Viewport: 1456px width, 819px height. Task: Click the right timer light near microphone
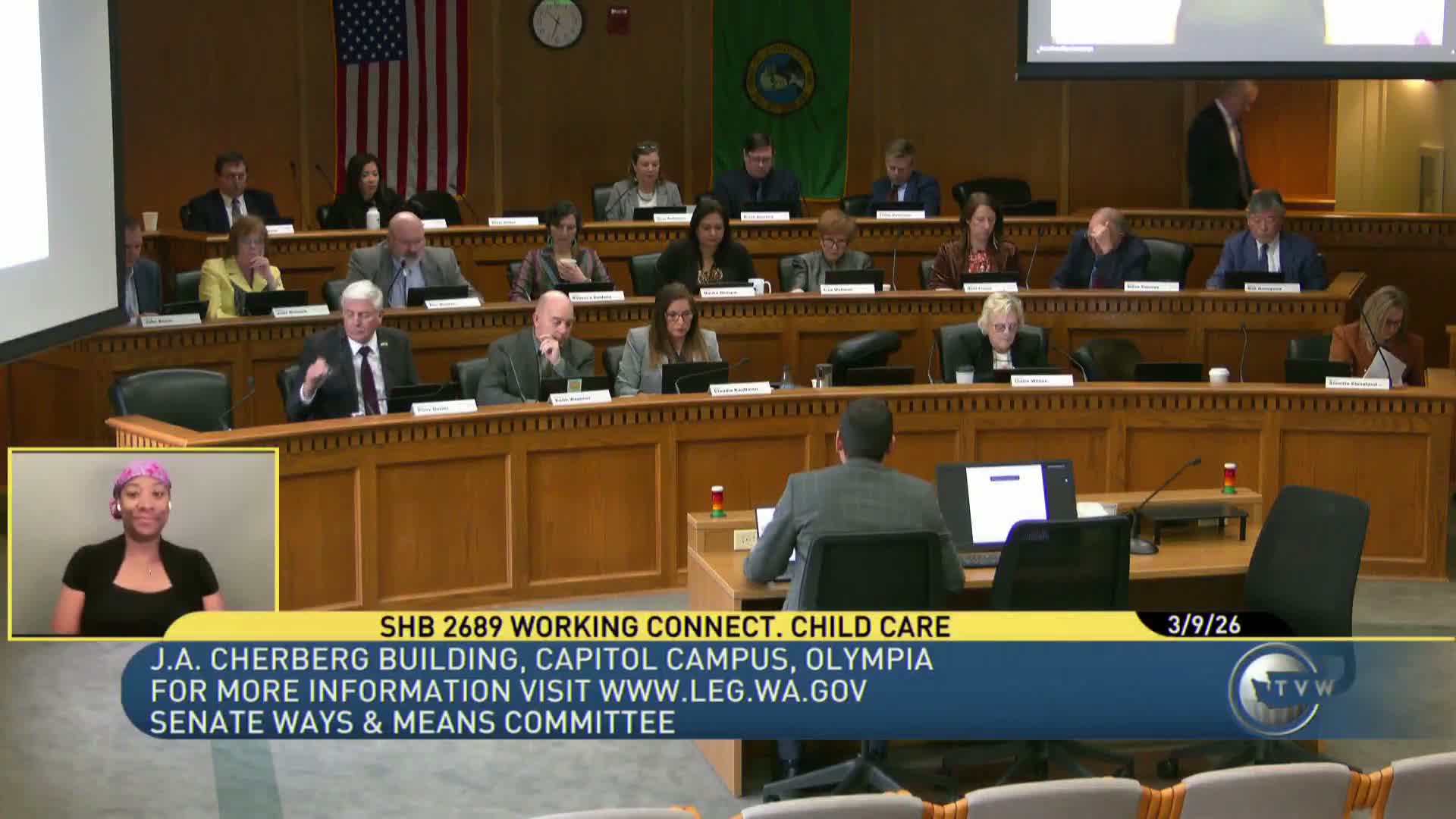pos(1229,479)
